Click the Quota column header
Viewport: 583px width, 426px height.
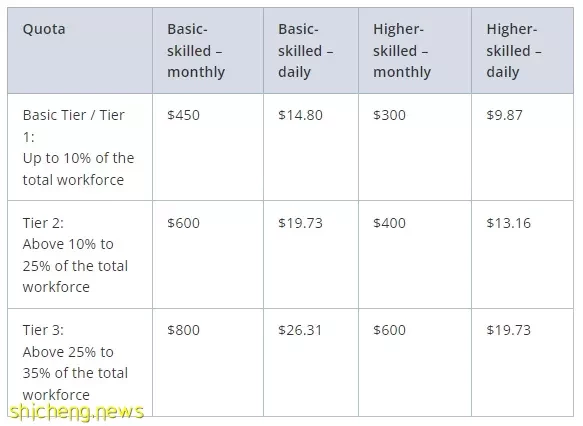tap(80, 51)
